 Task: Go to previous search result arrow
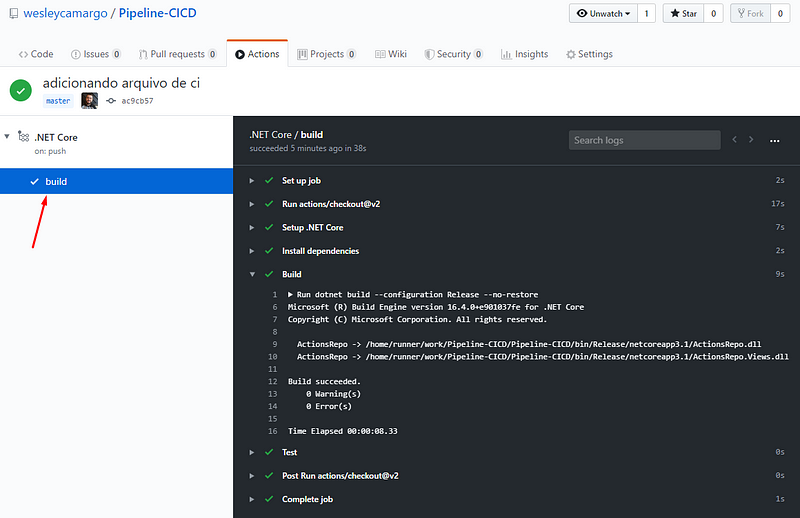(734, 141)
